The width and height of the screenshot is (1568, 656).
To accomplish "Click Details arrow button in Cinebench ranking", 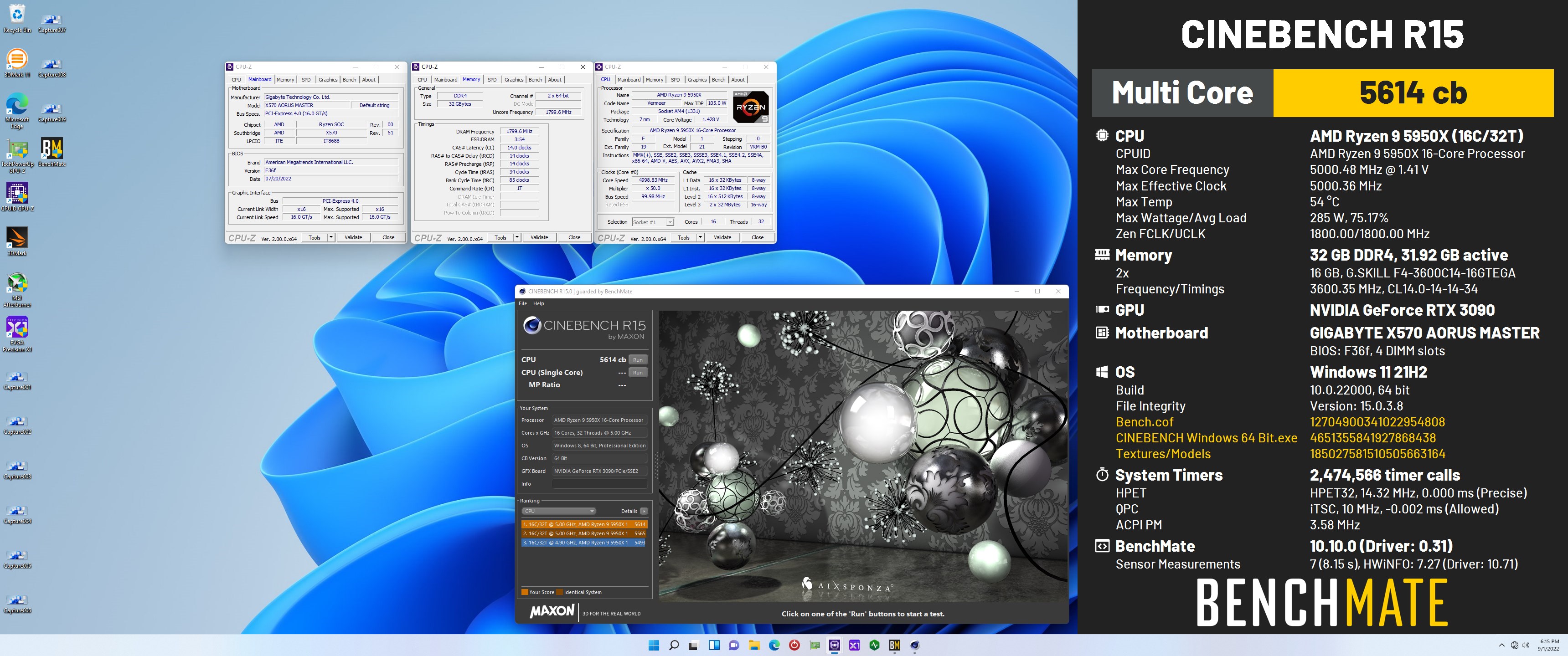I will [644, 511].
